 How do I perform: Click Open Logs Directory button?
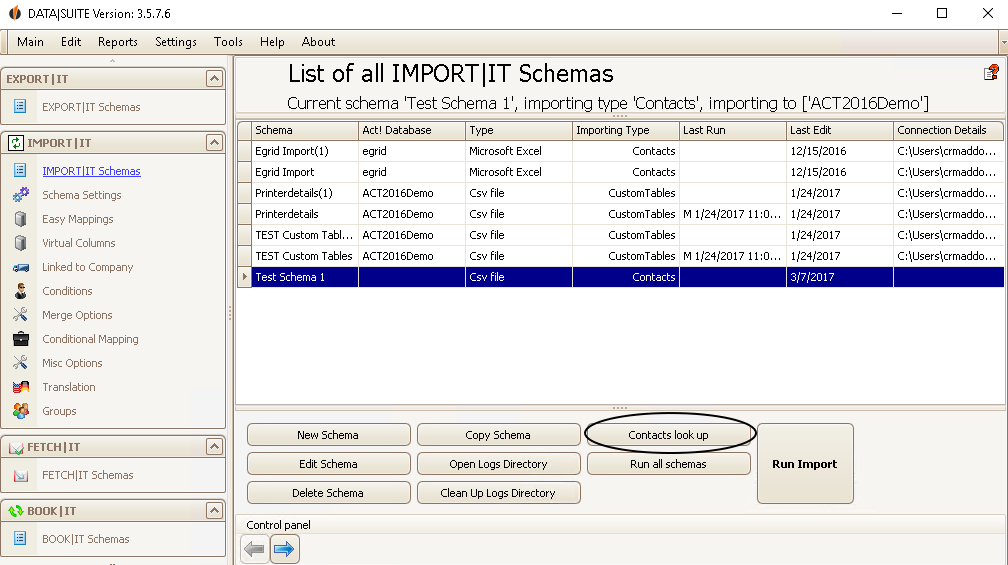[x=498, y=463]
